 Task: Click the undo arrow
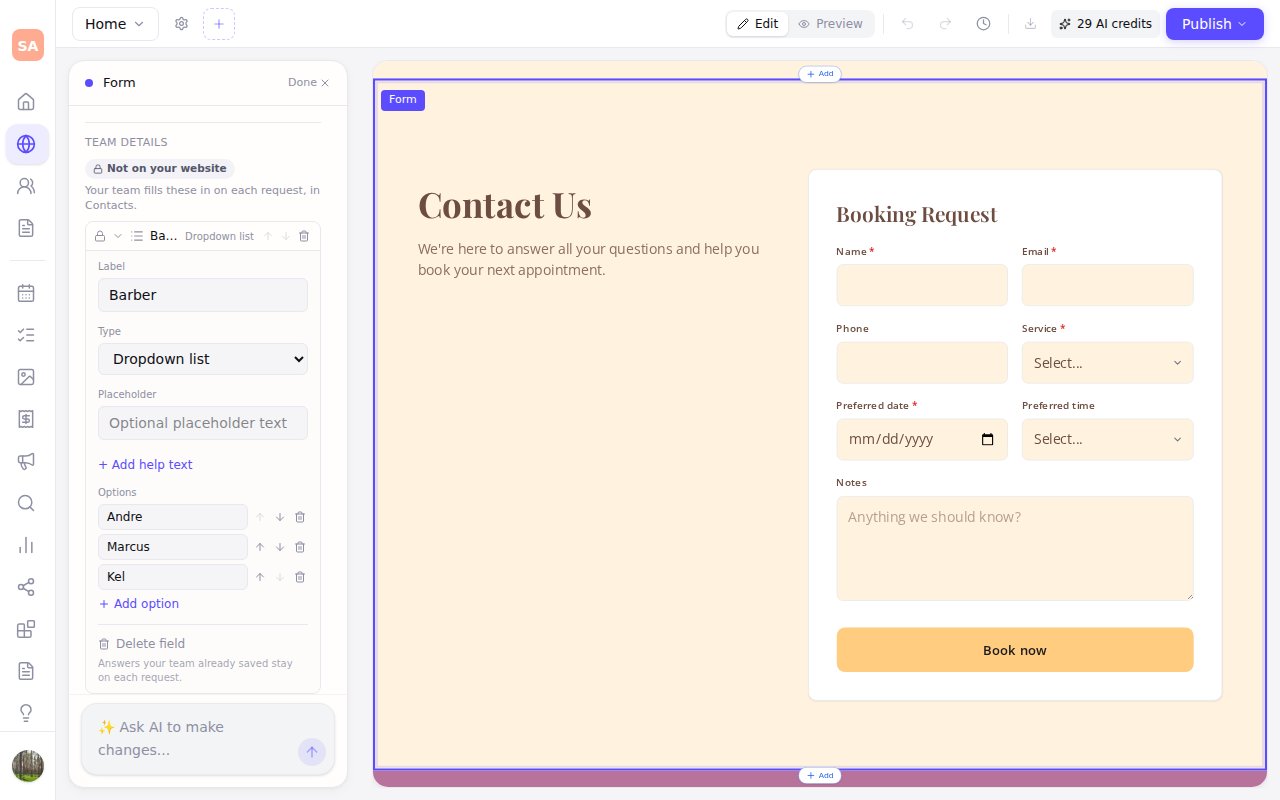click(908, 24)
